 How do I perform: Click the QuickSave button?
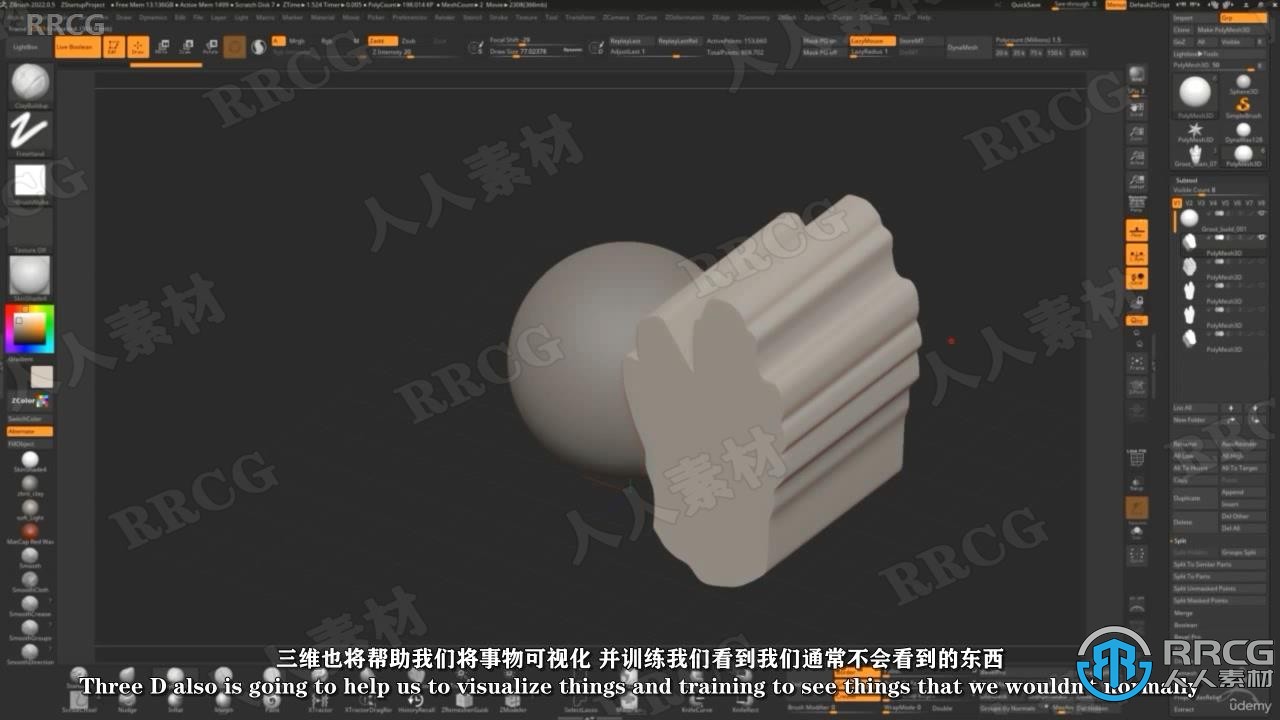(x=1025, y=5)
